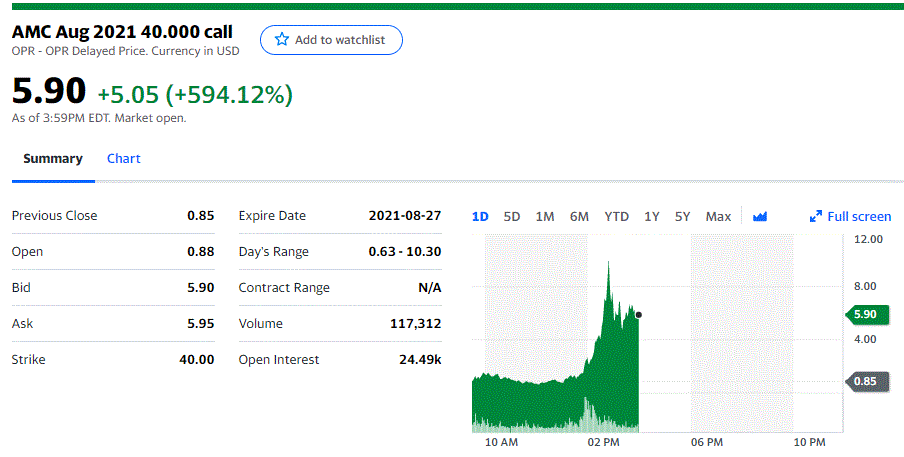The image size is (904, 457).
Task: Click the 10 PM time axis label
Action: [809, 442]
